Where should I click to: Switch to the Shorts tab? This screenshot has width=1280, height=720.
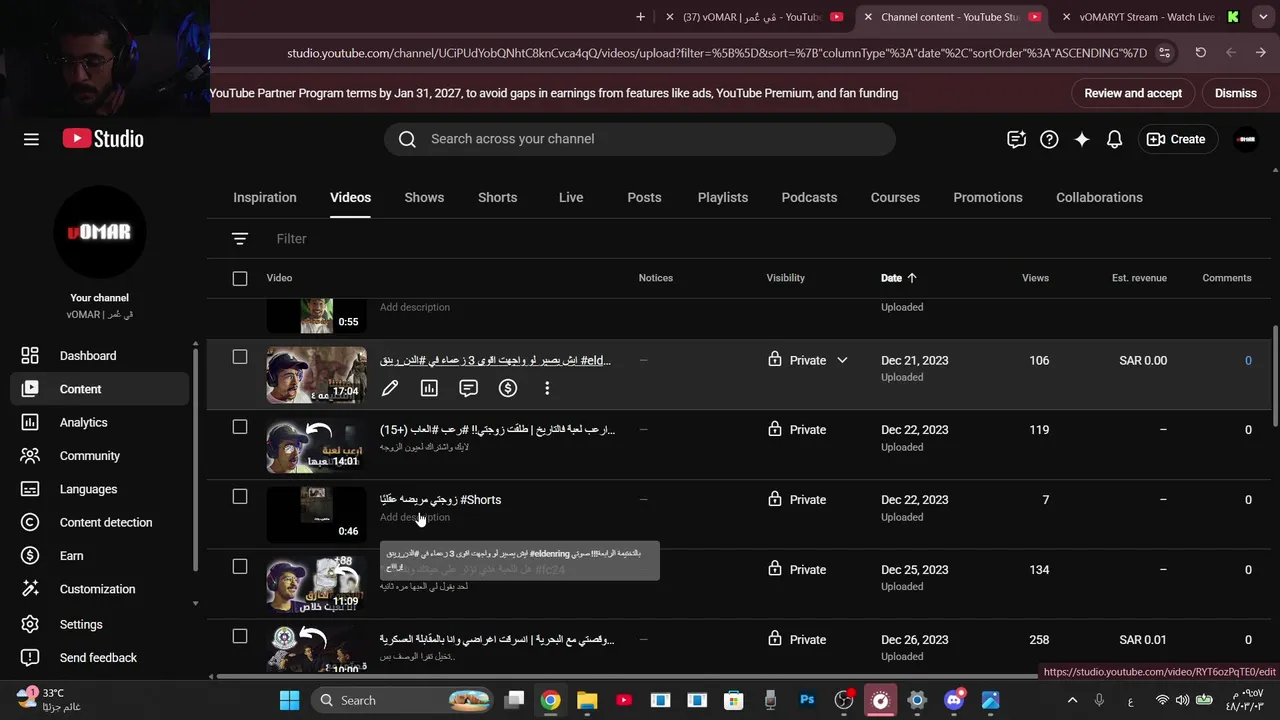click(x=497, y=197)
